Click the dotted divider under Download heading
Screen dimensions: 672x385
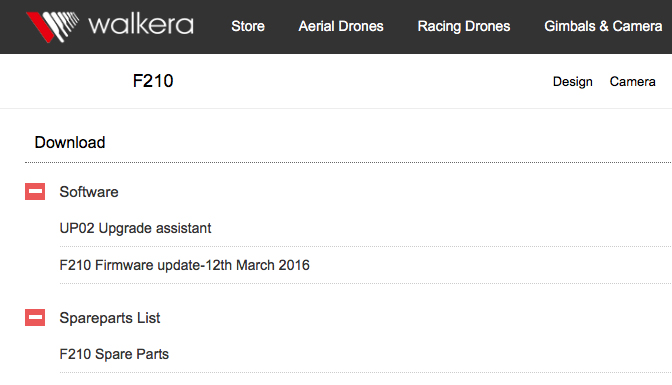click(348, 162)
